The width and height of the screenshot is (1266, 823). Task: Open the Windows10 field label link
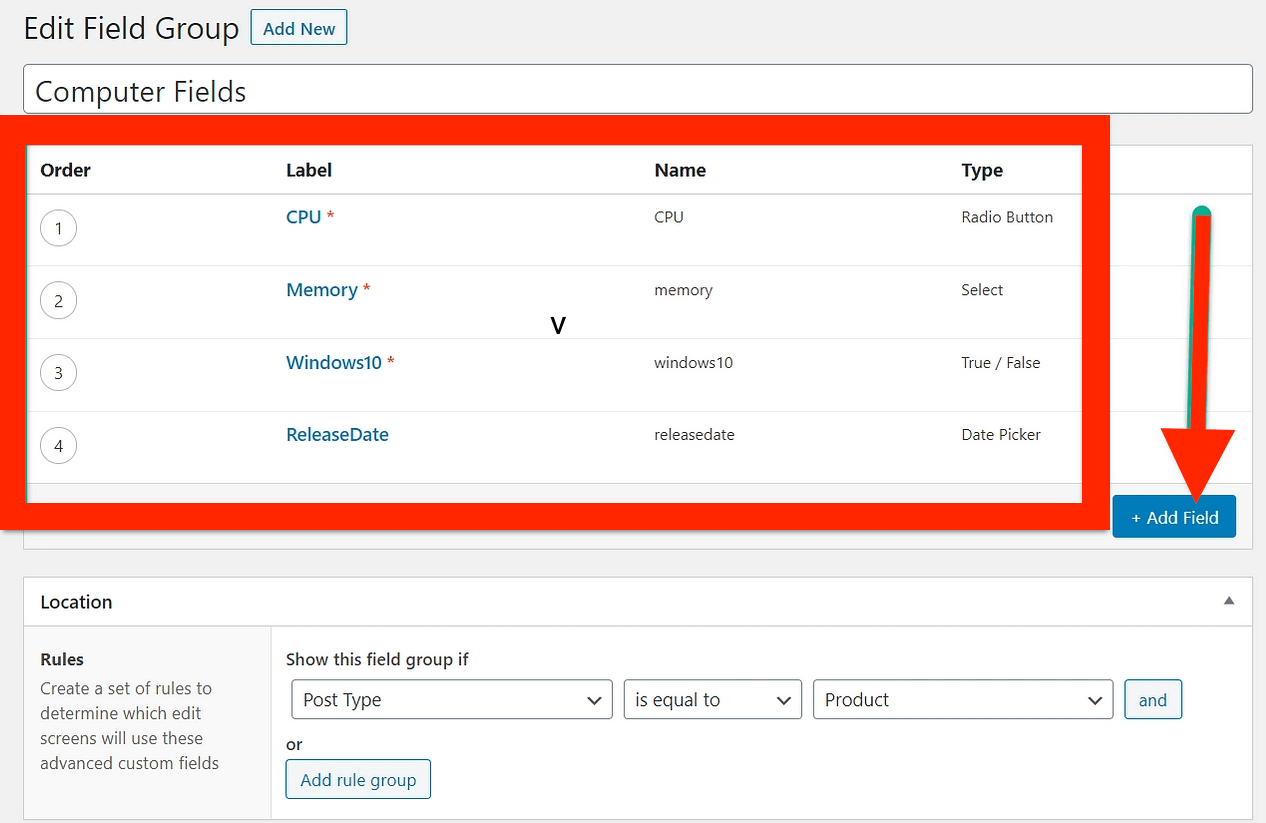[x=334, y=362]
